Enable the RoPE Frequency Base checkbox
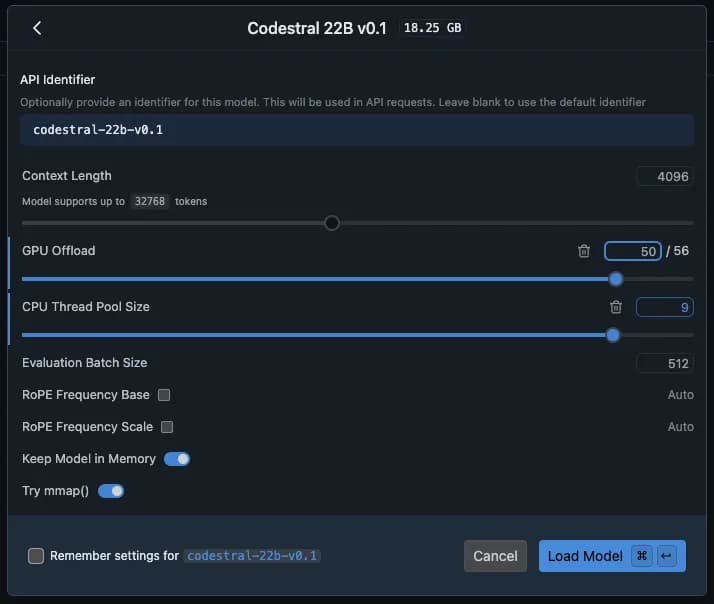Image resolution: width=714 pixels, height=604 pixels. (164, 395)
